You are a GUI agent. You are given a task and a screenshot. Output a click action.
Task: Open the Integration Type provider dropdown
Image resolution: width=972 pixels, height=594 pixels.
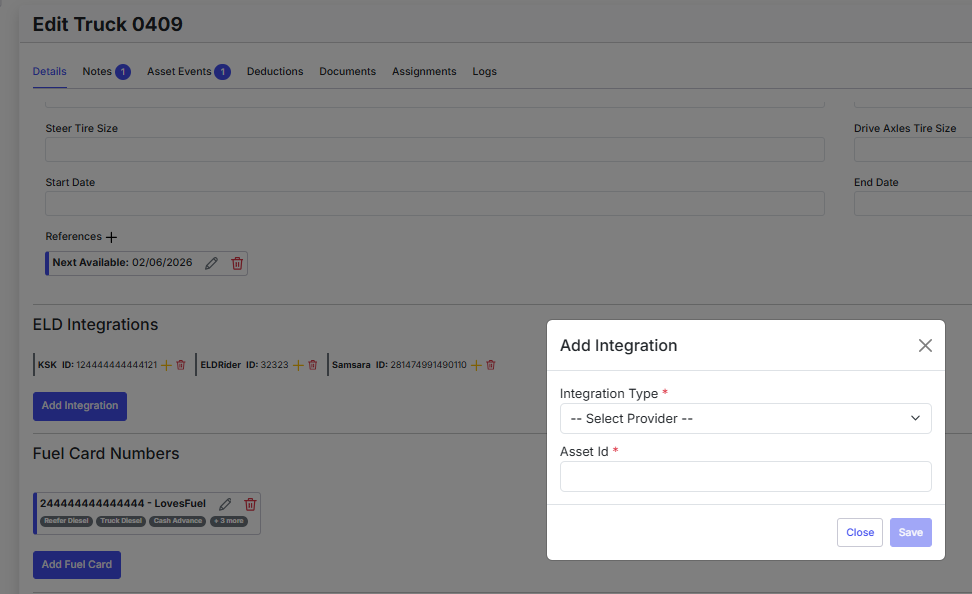click(x=746, y=419)
